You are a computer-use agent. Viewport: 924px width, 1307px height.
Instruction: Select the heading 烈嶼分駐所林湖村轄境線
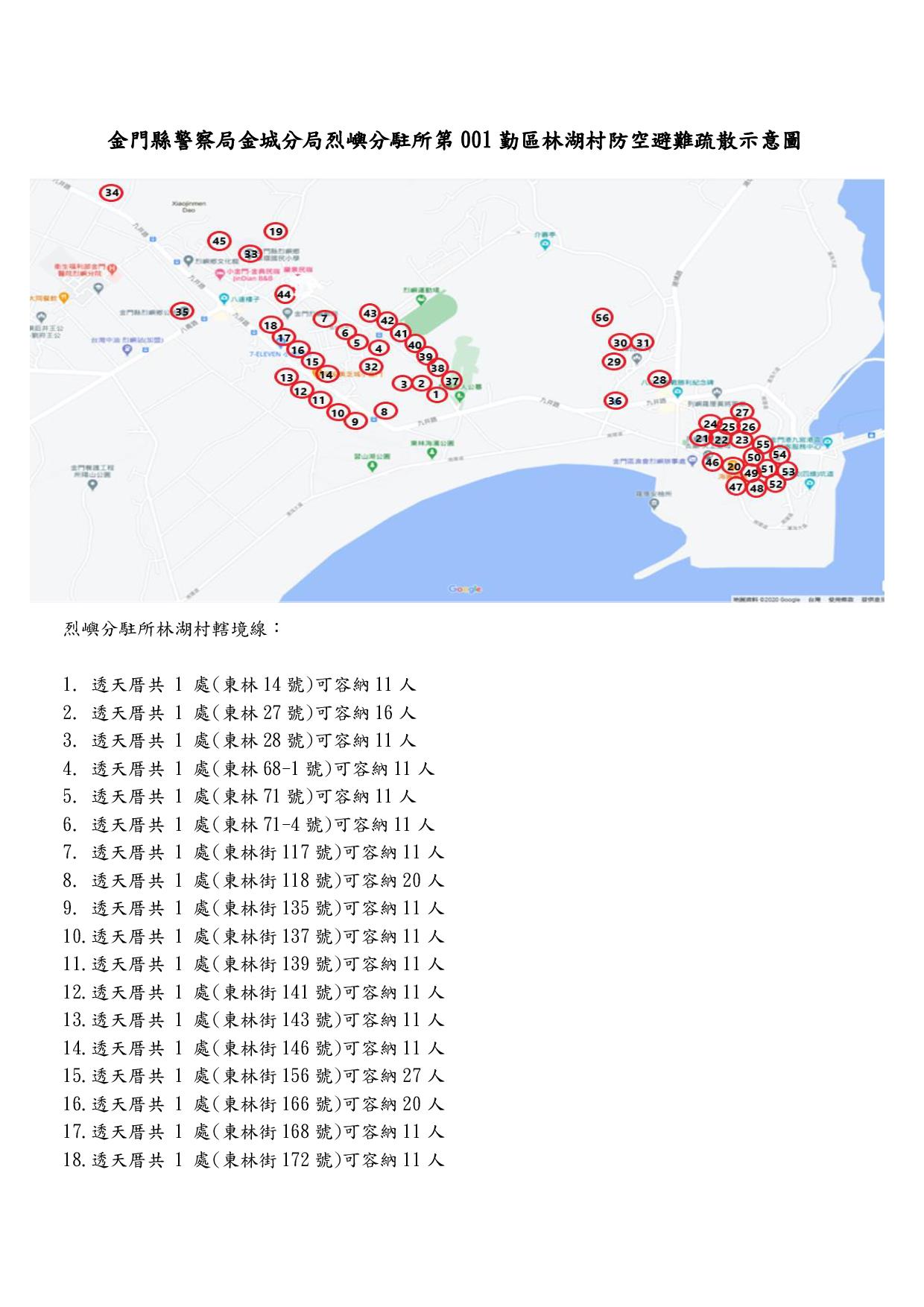tap(172, 628)
